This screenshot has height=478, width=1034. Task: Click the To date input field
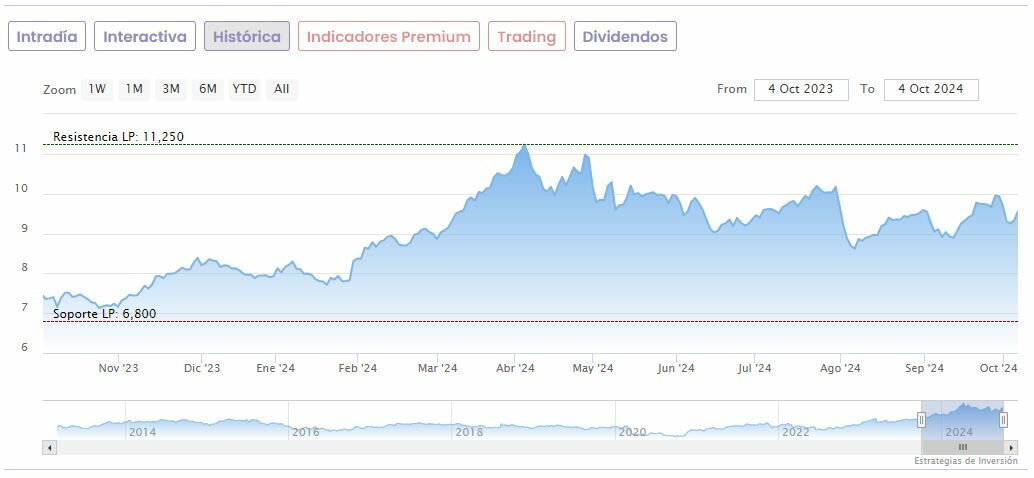click(x=931, y=89)
